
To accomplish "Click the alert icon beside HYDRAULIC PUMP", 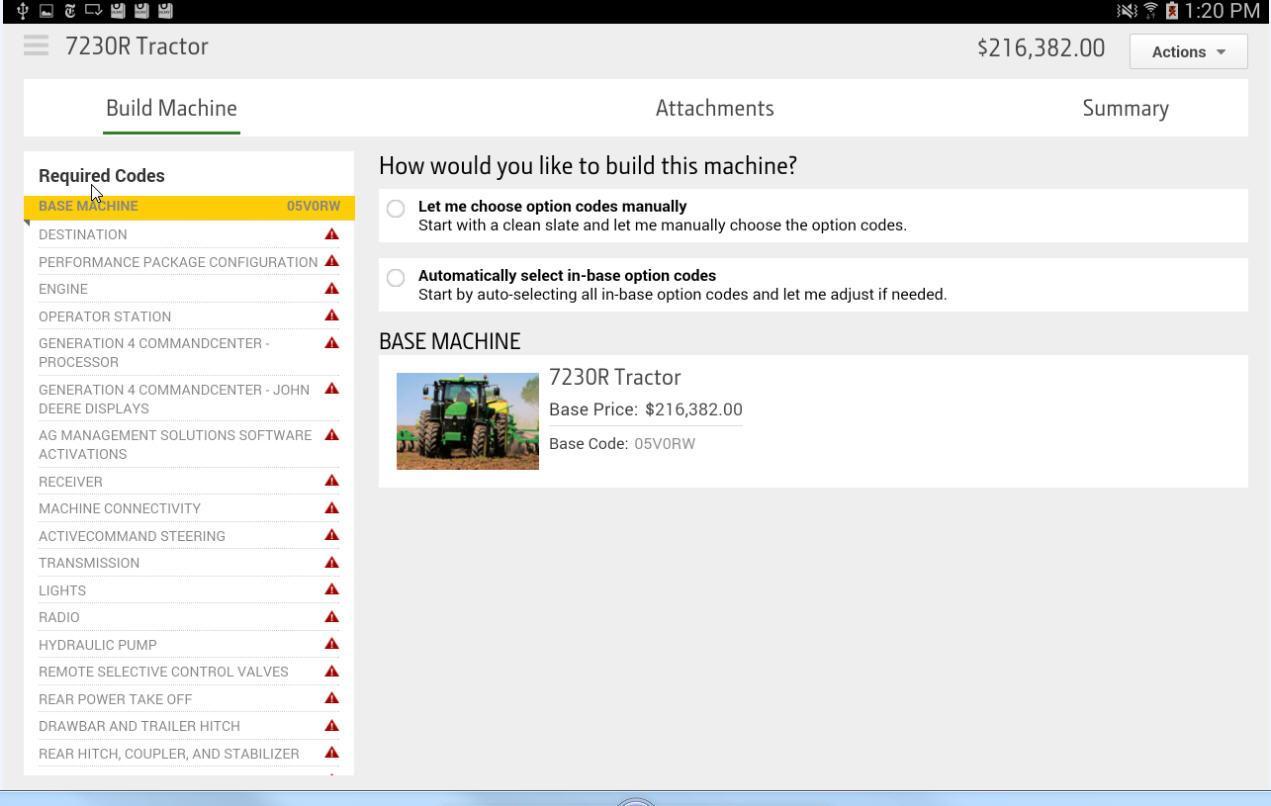I will [332, 644].
